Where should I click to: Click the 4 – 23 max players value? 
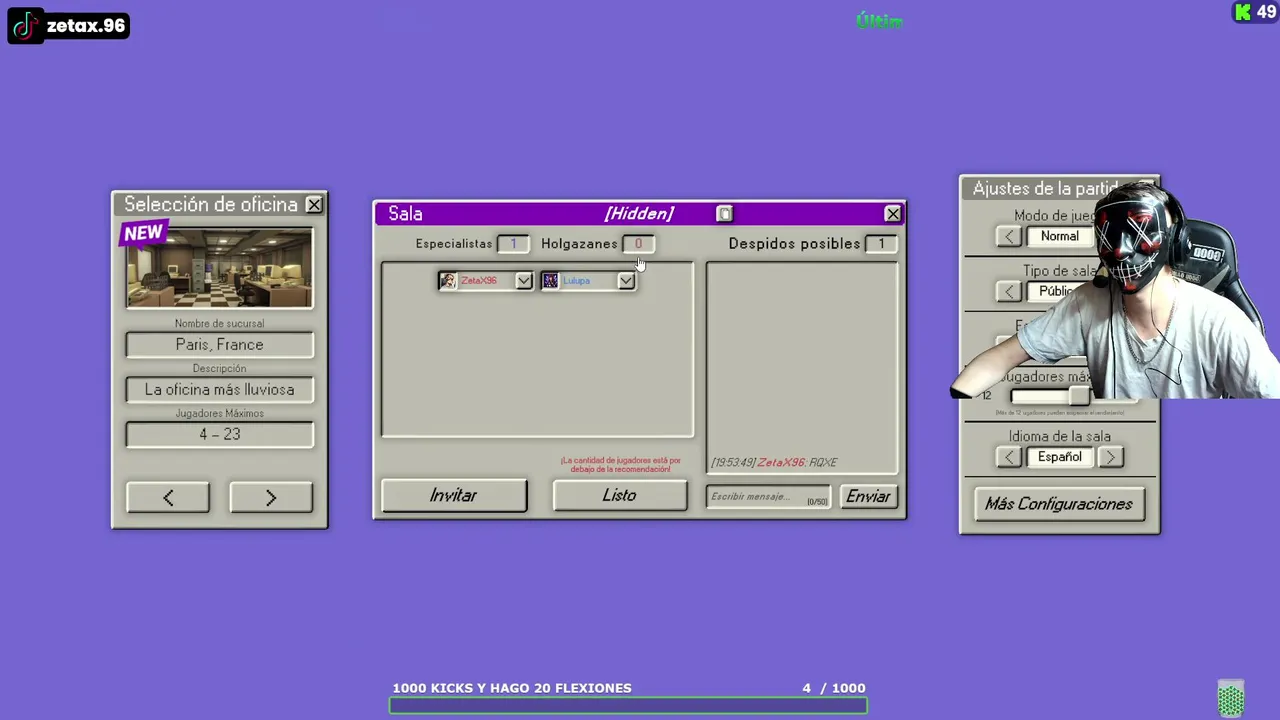point(219,435)
